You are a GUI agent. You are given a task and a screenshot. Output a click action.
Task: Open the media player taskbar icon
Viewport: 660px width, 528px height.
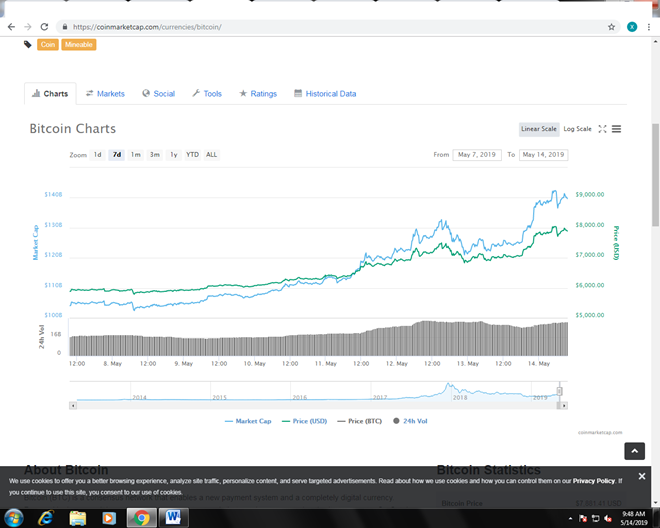tap(109, 518)
